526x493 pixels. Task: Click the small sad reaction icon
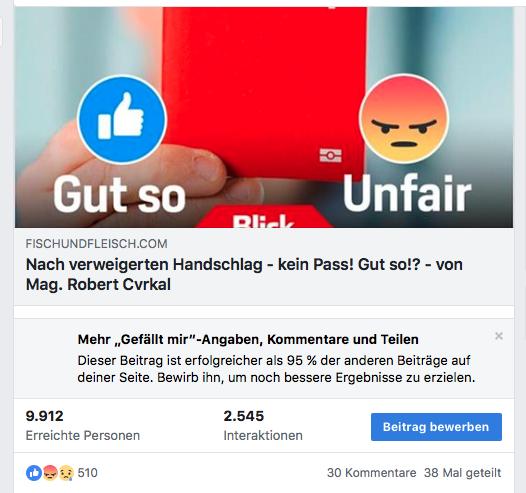pos(66,473)
